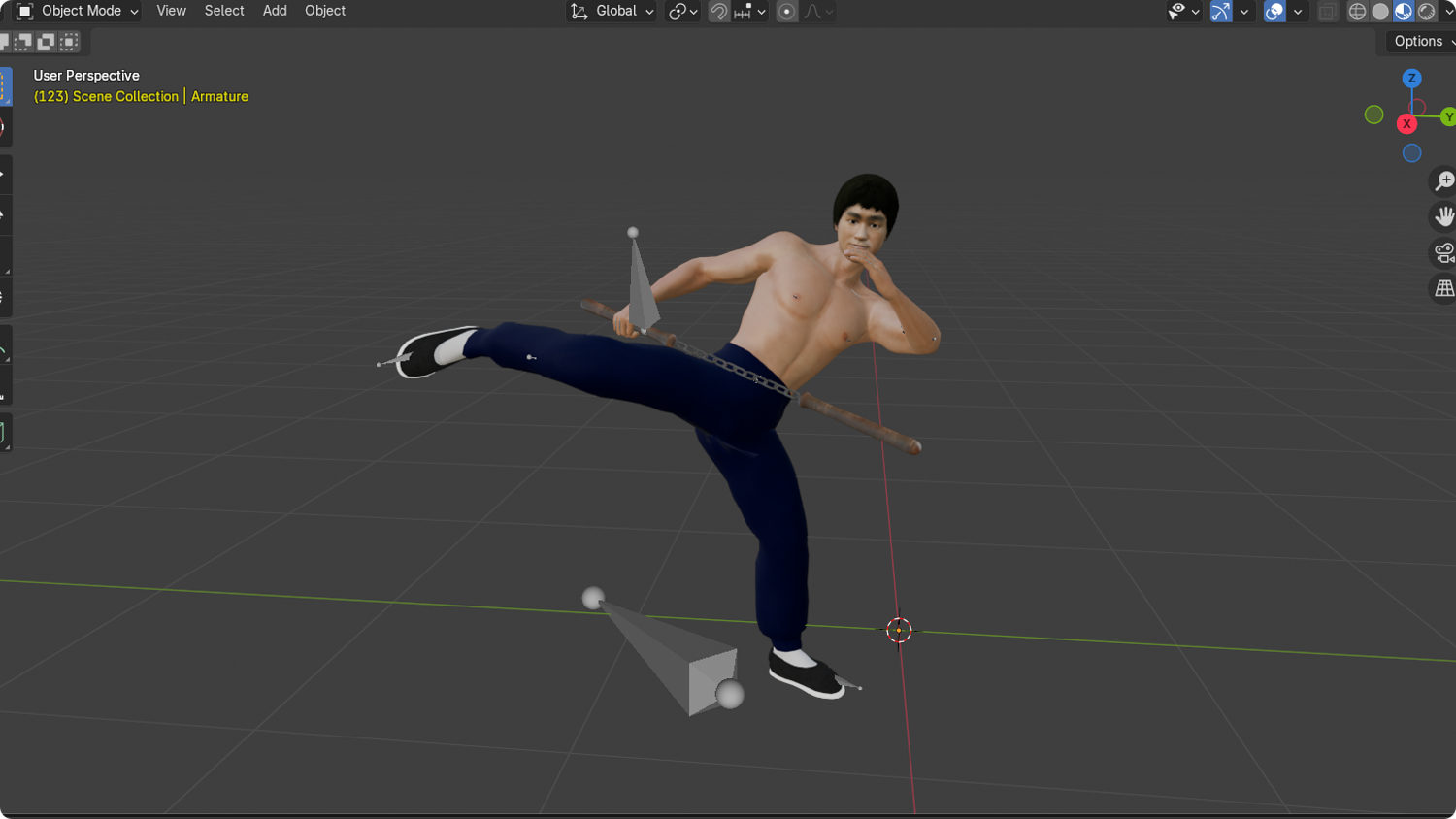The width and height of the screenshot is (1456, 819).
Task: Switch to Rendered viewport shading
Action: click(x=1427, y=12)
